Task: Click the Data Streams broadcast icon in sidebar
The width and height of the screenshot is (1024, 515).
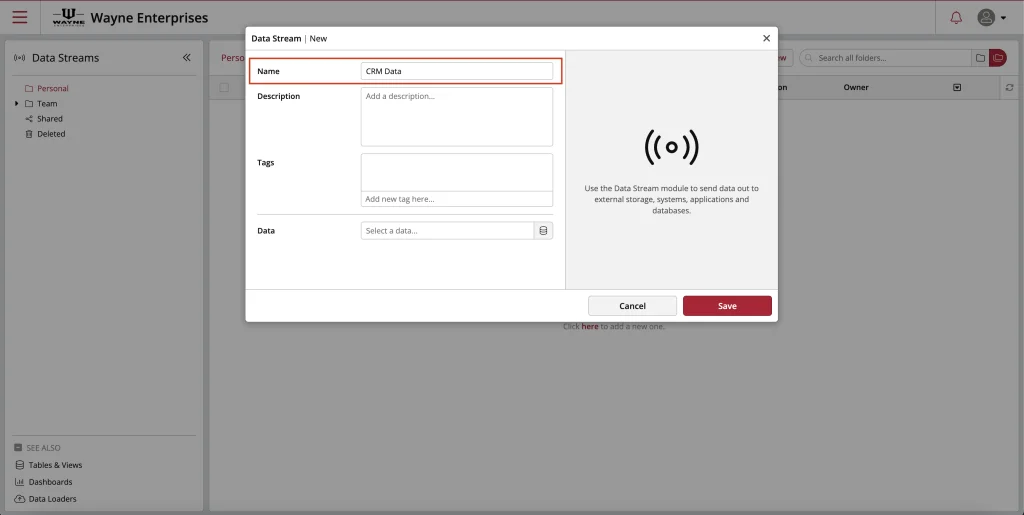Action: [x=20, y=57]
